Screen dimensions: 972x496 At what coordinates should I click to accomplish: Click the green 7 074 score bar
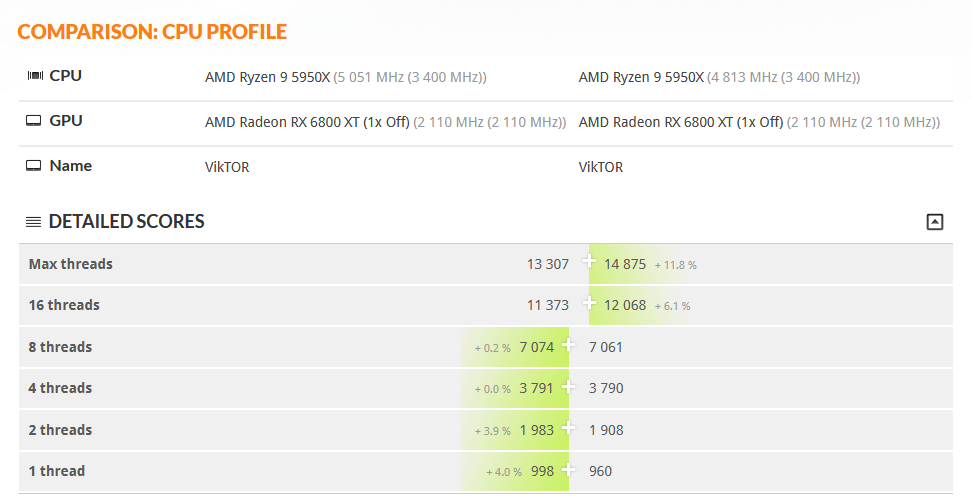pyautogui.click(x=536, y=347)
